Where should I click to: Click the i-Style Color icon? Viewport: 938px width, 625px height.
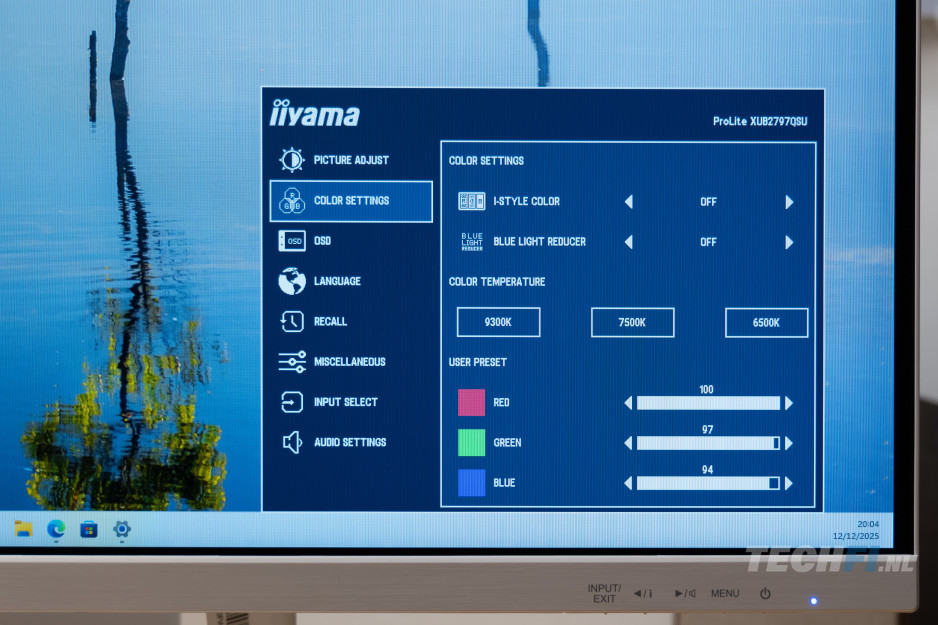click(x=471, y=201)
